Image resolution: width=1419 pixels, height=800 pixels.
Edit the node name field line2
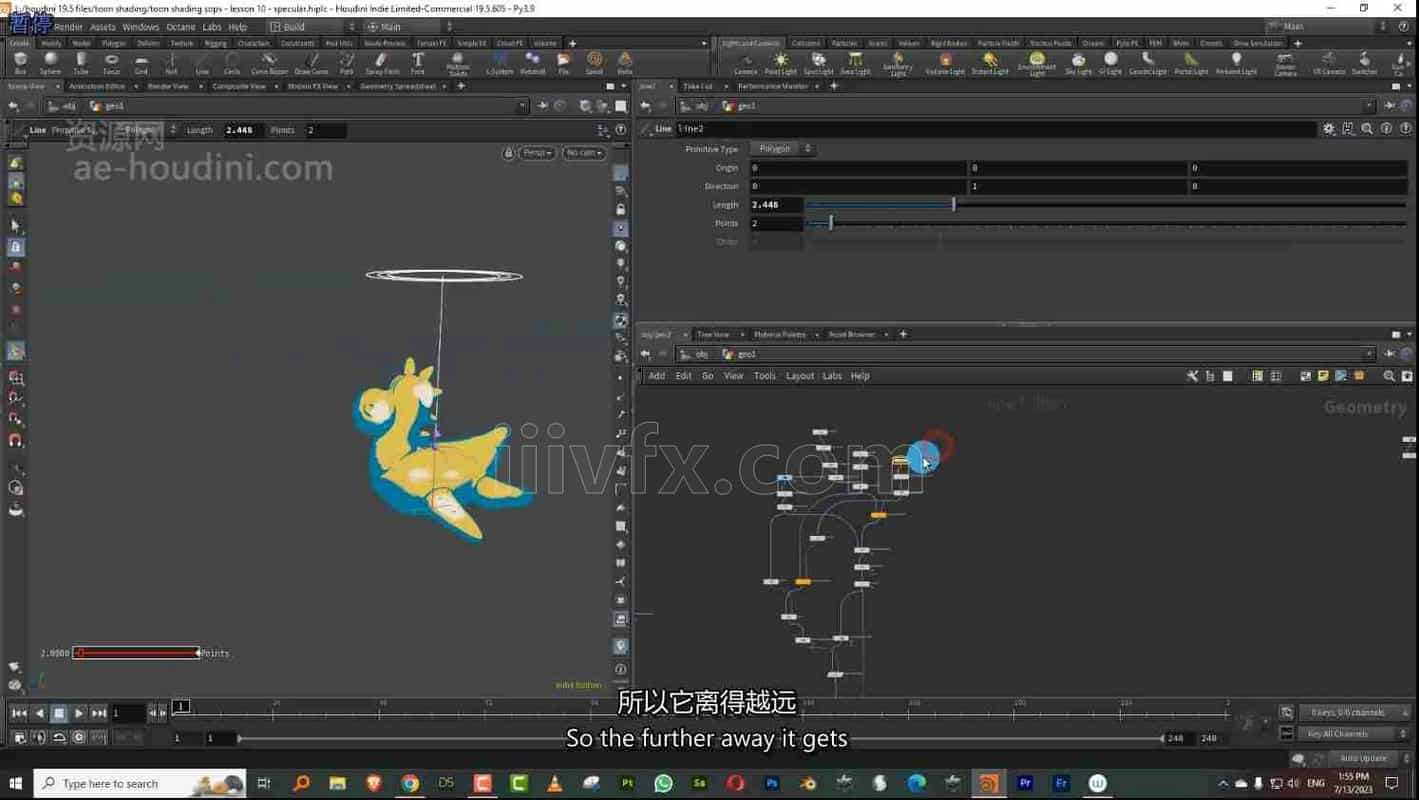pos(996,129)
